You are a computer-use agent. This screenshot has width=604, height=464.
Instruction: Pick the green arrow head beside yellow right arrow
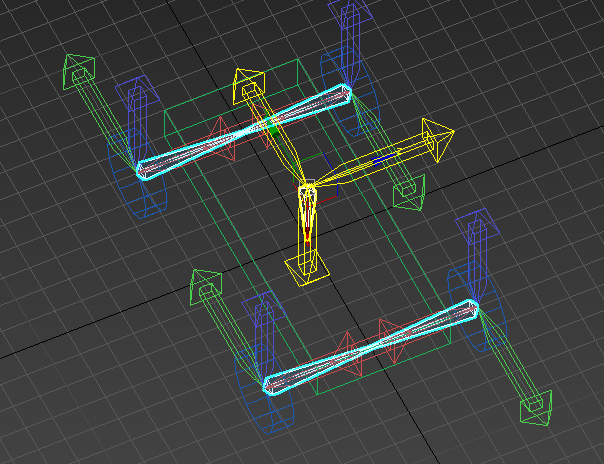(x=409, y=193)
